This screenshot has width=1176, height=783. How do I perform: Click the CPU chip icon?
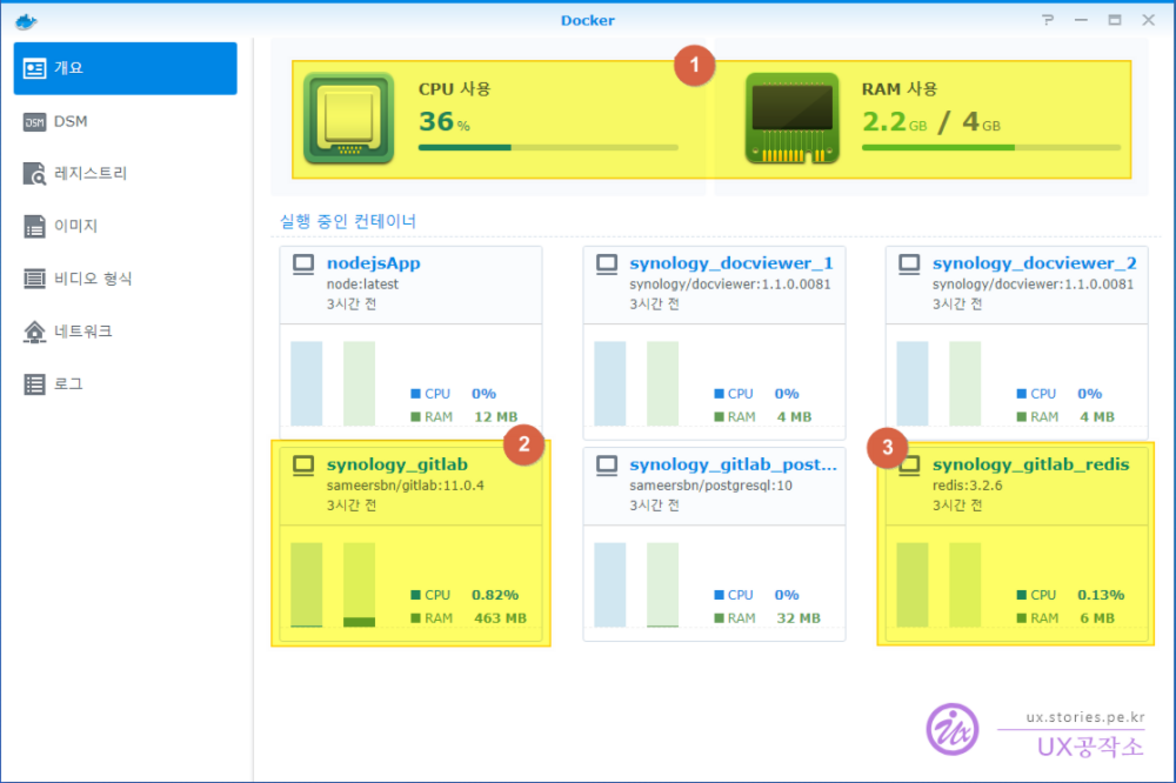click(348, 118)
